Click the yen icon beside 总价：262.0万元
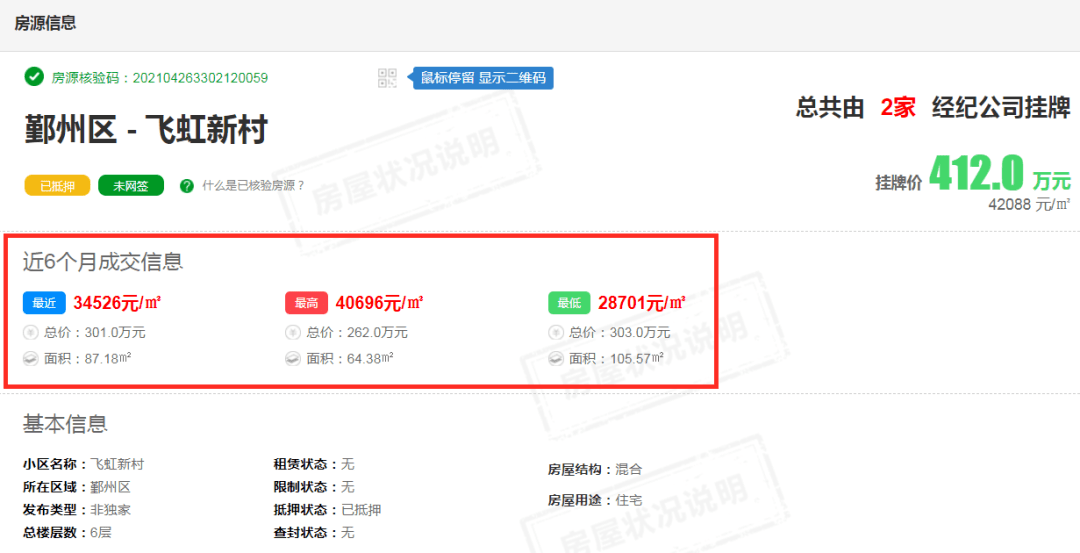1080x553 pixels. coord(293,333)
